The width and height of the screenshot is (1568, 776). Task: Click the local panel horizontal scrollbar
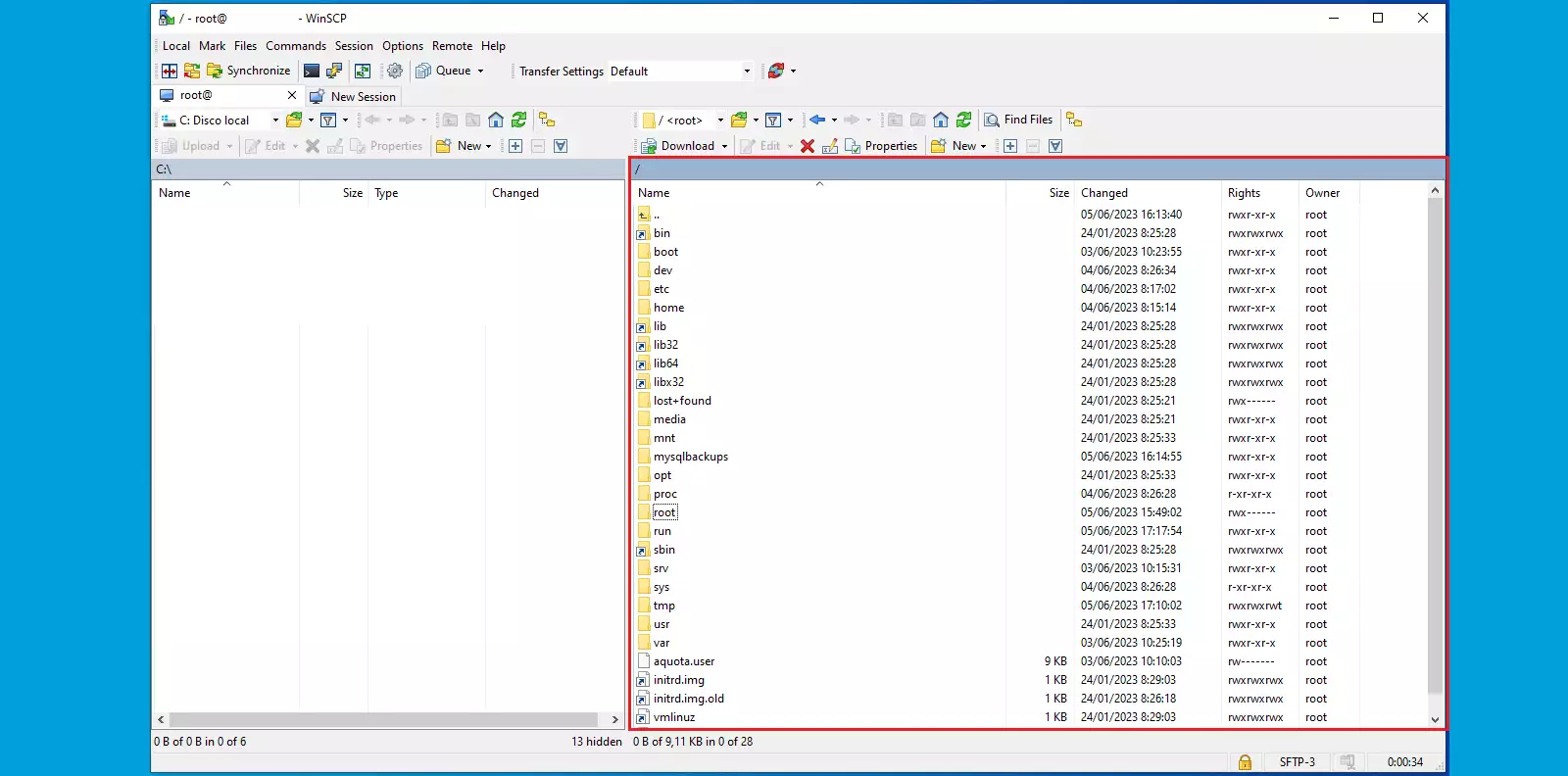pos(382,719)
